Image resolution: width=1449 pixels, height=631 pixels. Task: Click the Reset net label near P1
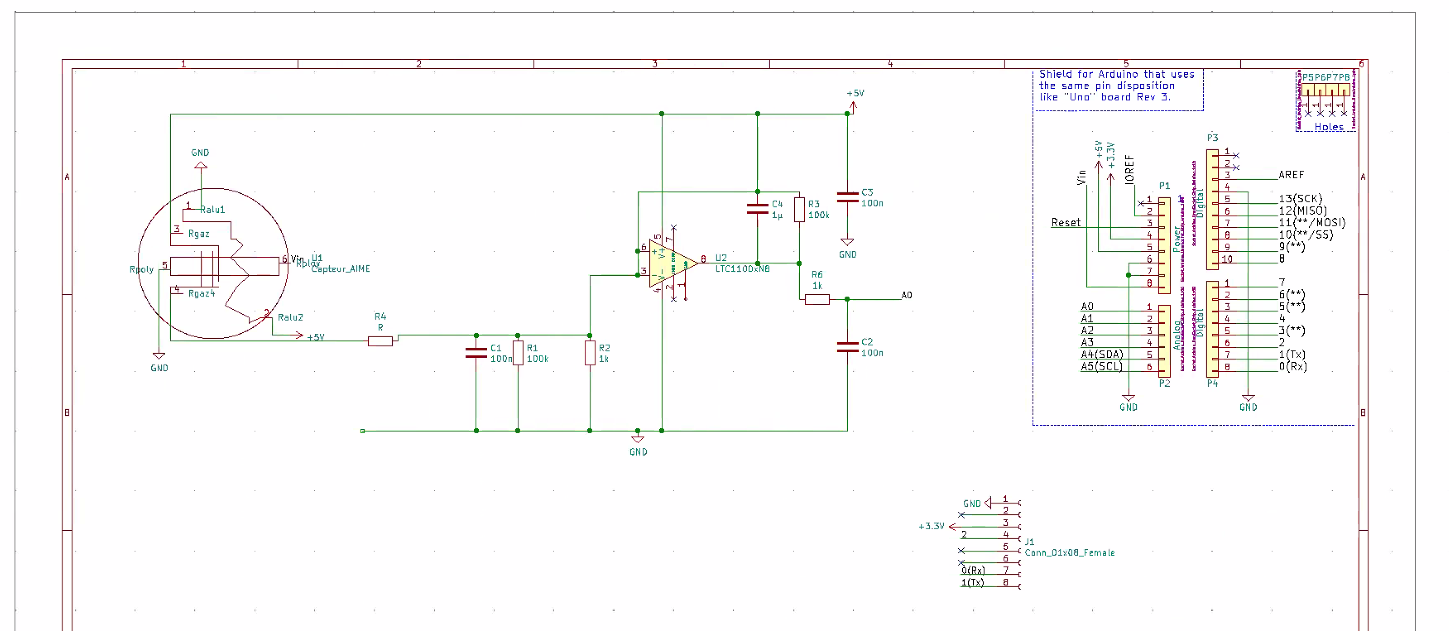pyautogui.click(x=1065, y=222)
